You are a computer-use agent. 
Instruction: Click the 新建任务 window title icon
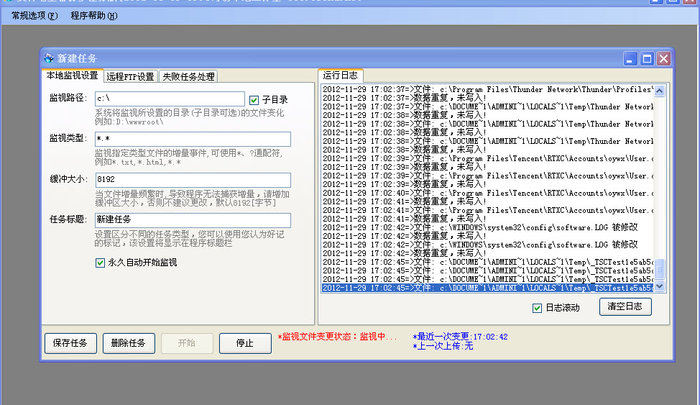point(49,58)
